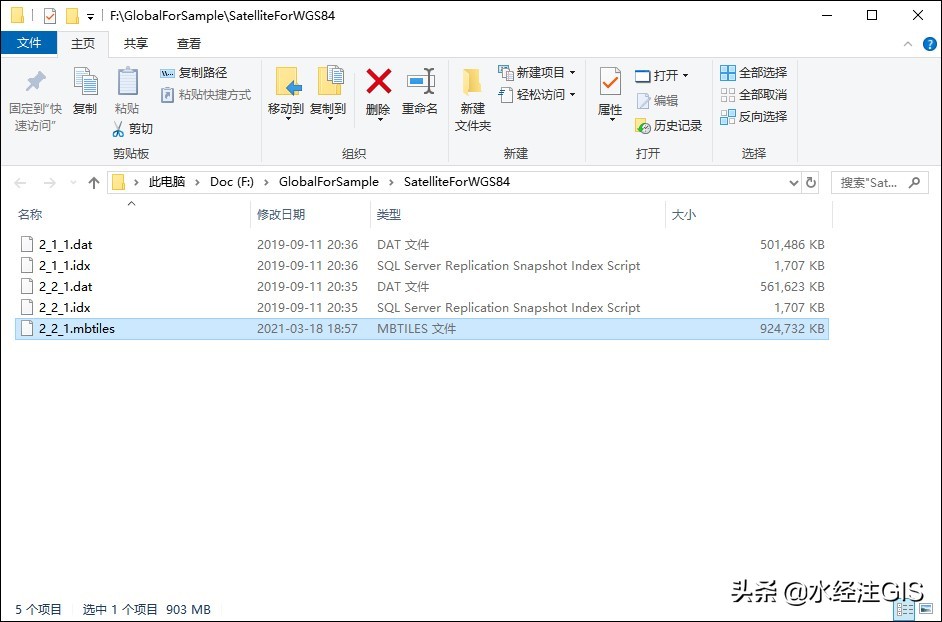Switch to the 查看 (View) ribbon tab
The height and width of the screenshot is (622, 942).
point(186,44)
